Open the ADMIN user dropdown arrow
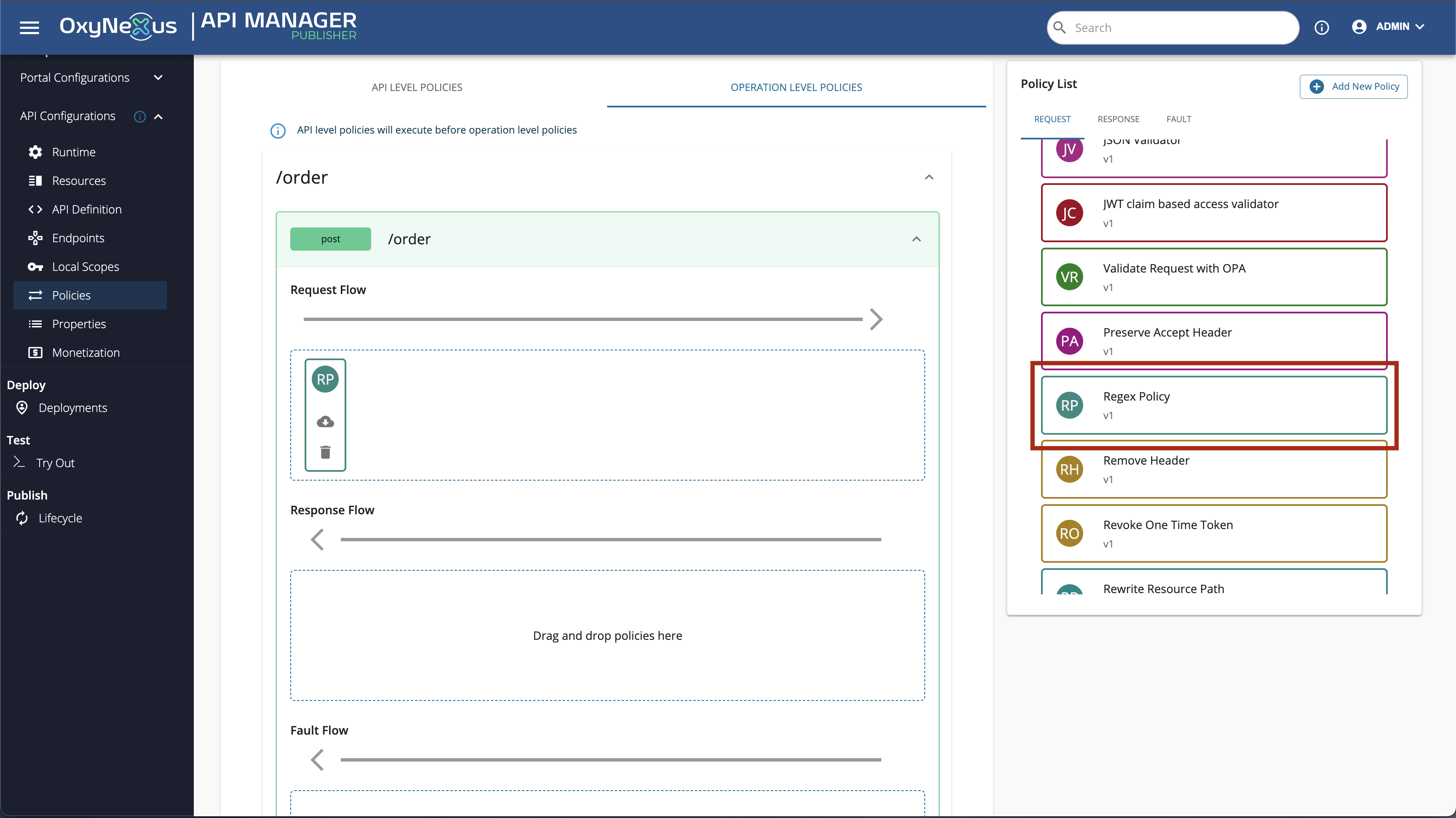The height and width of the screenshot is (818, 1456). (1419, 27)
